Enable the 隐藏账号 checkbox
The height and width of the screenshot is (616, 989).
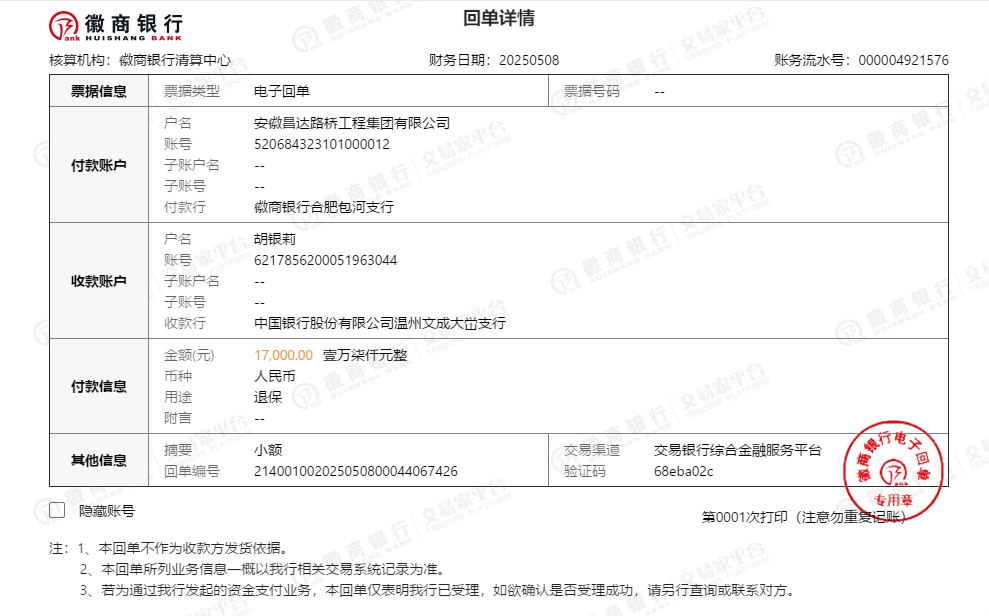tap(57, 511)
